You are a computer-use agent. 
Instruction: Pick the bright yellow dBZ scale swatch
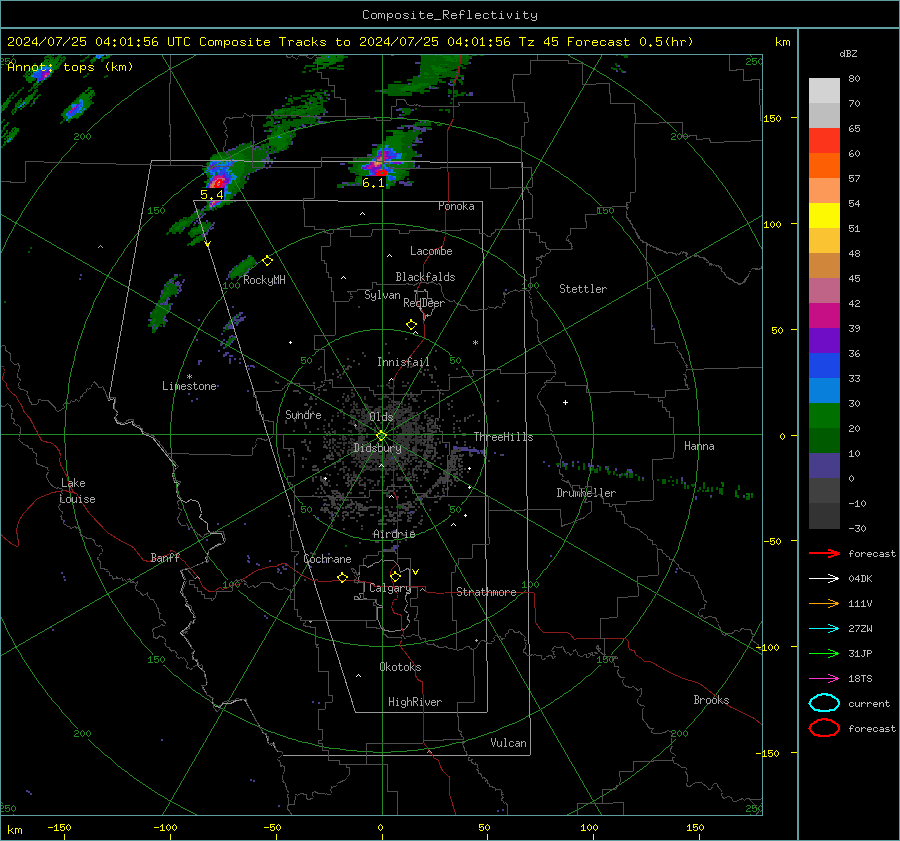(824, 215)
